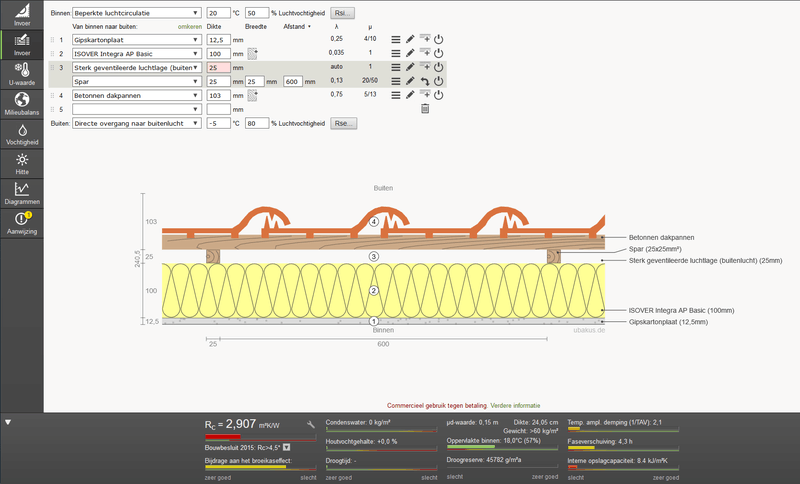
Task: Delete empty layer 5 with trash icon
Action: point(425,109)
